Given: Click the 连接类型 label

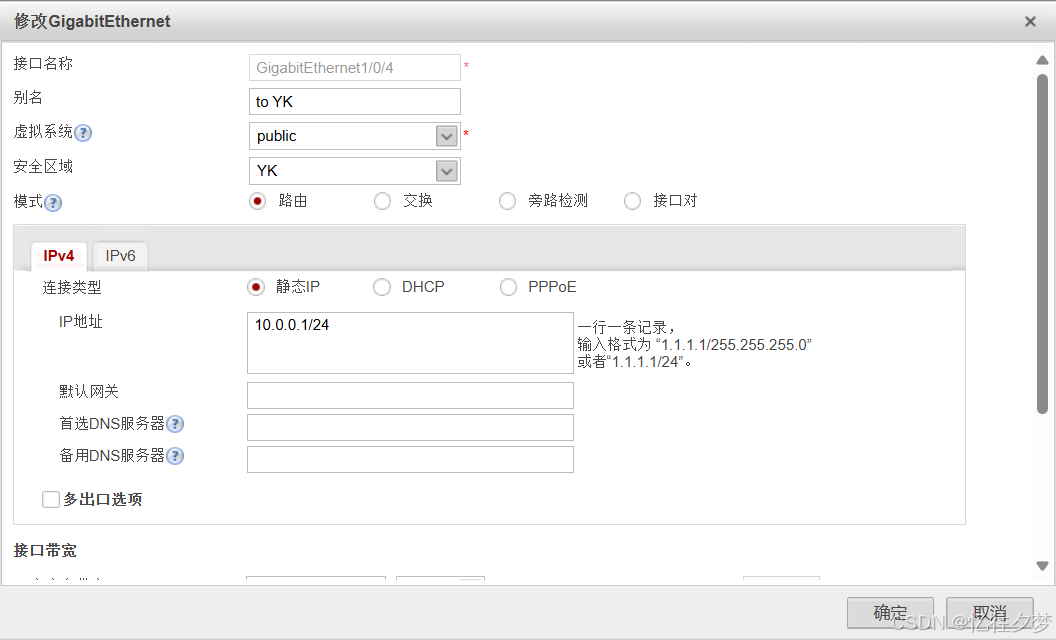Looking at the screenshot, I should click(x=72, y=288).
